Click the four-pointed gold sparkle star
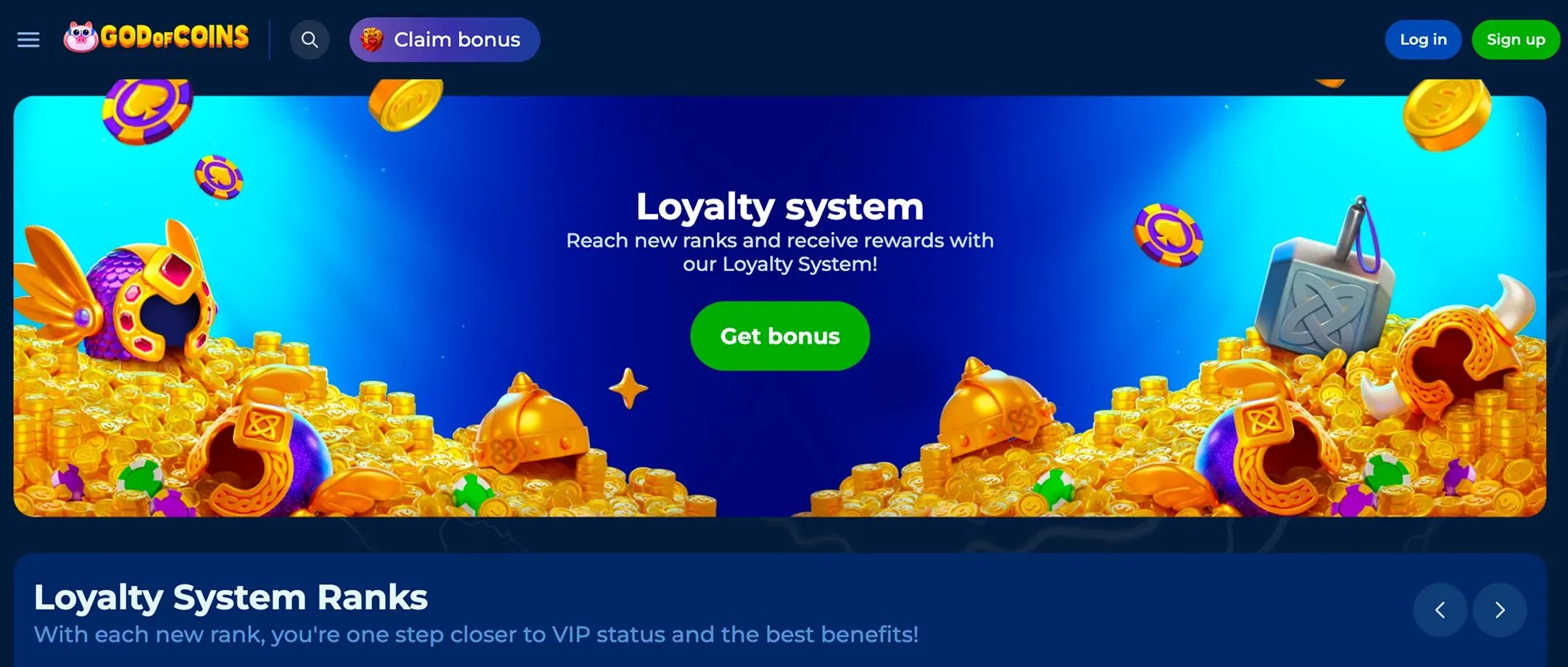Image resolution: width=1568 pixels, height=667 pixels. pos(628,389)
